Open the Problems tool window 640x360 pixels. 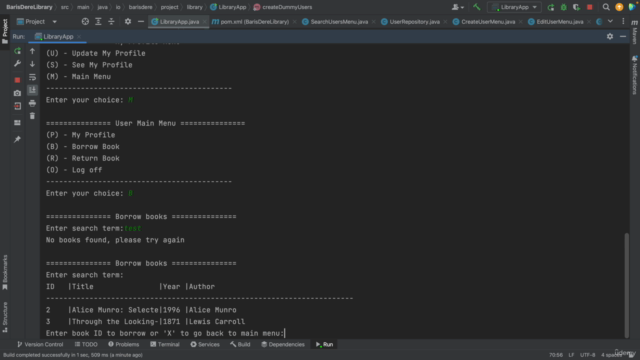(124, 344)
